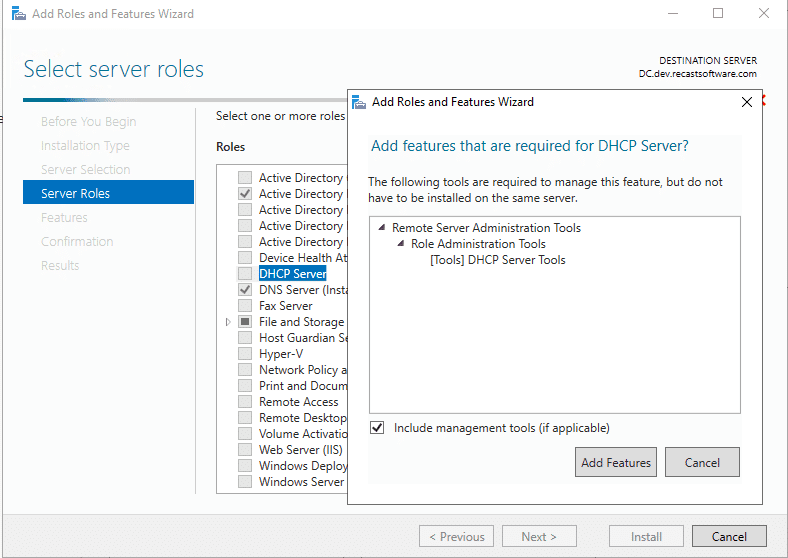Viewport: 788px width, 558px height.
Task: Collapse Remote Server Administration Tools tree
Action: click(x=382, y=228)
